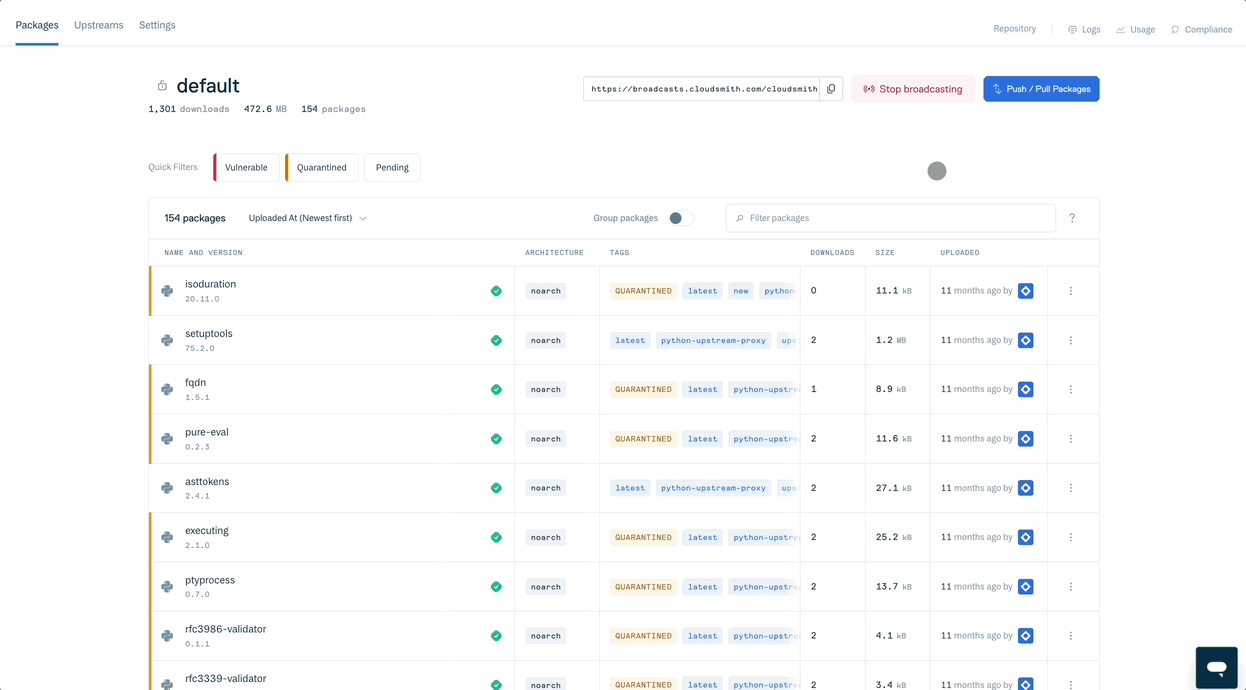The width and height of the screenshot is (1246, 690).
Task: Click the help question mark icon
Action: click(x=1072, y=218)
